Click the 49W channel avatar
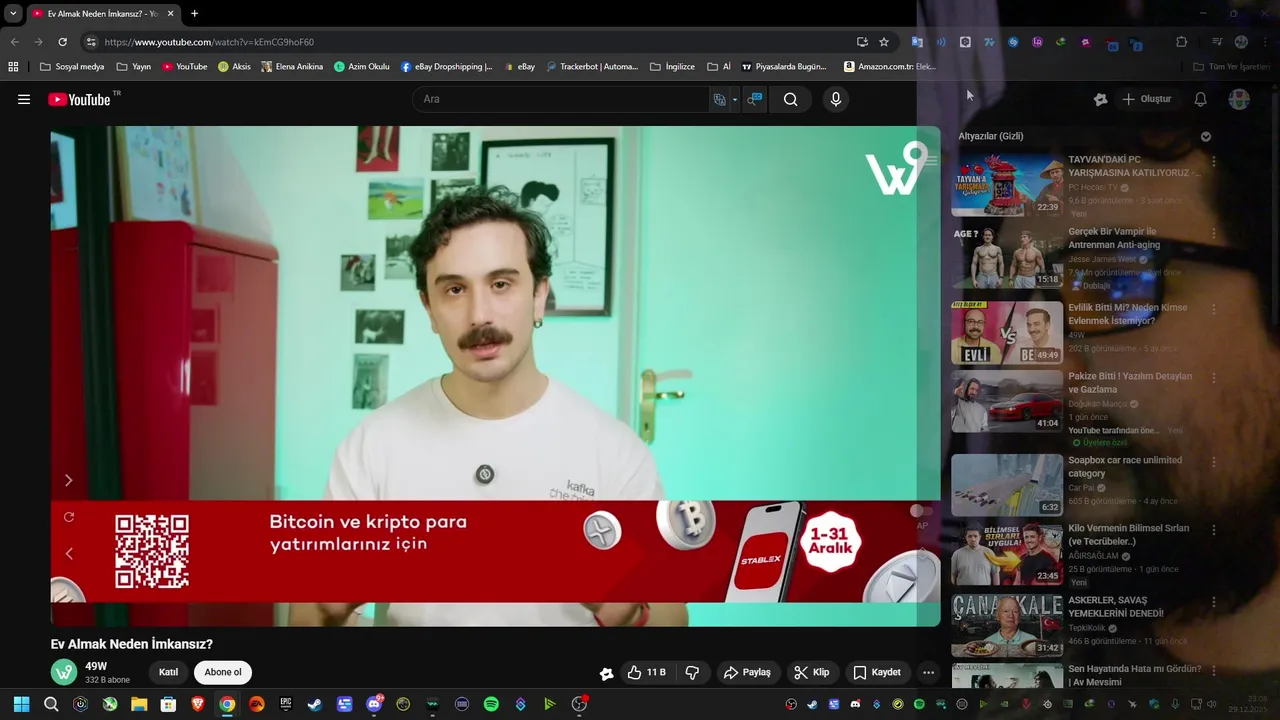This screenshot has width=1280, height=720. point(64,672)
